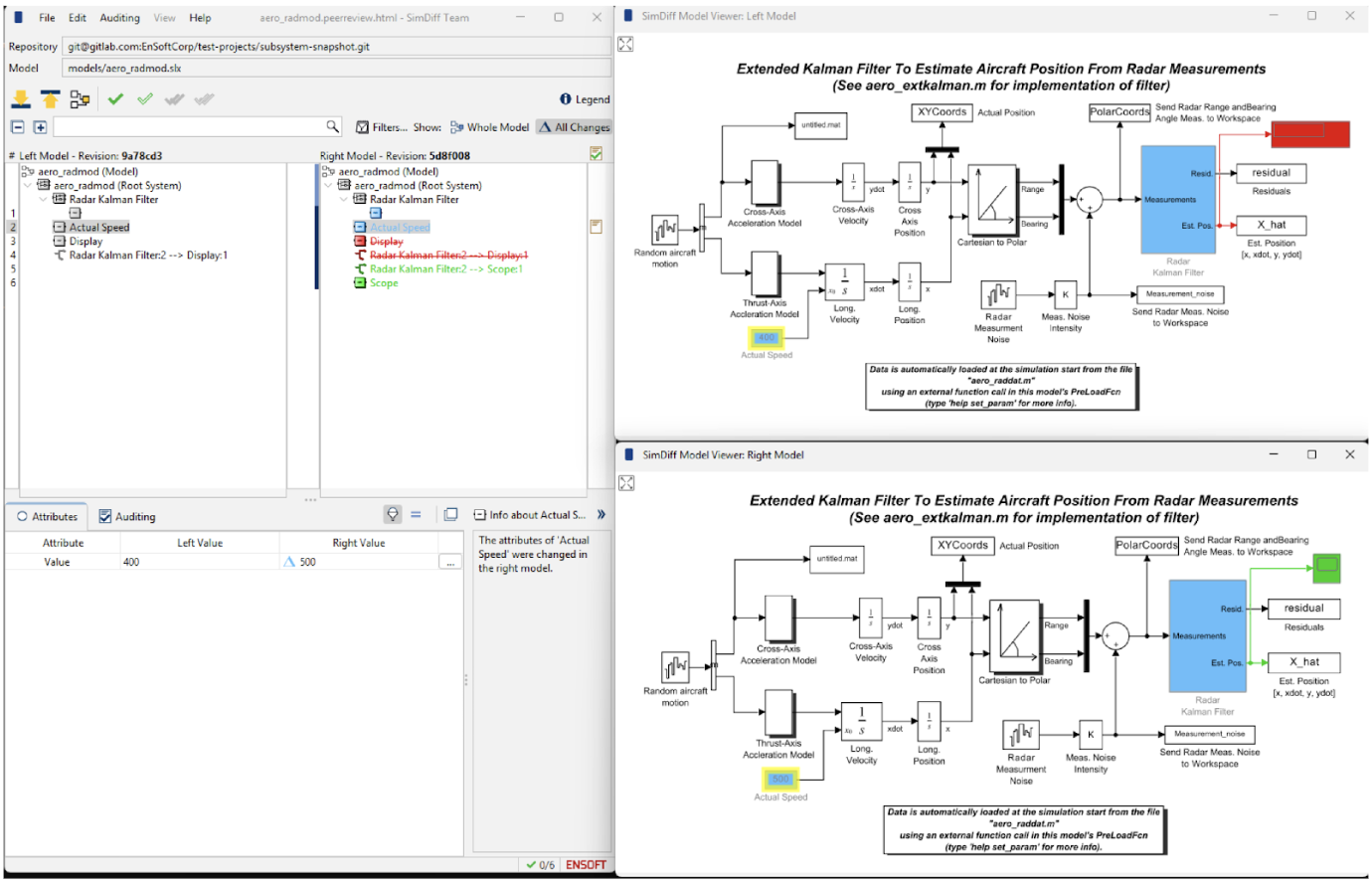The image size is (1372, 883).
Task: Collapse Radar Kalman Filter in Left Model tree
Action: 43,200
